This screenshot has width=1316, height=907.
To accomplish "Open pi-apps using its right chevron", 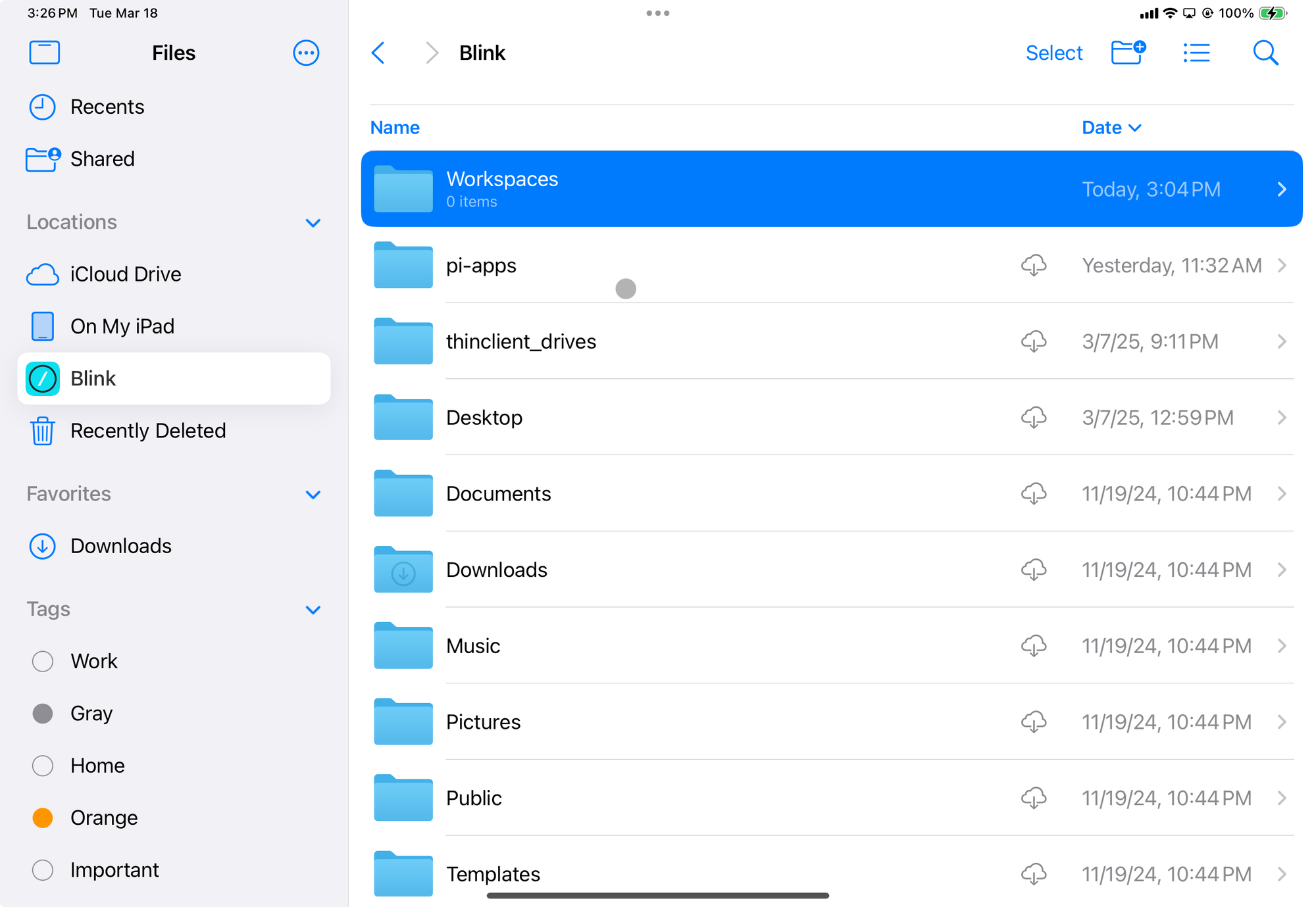I will 1282,265.
